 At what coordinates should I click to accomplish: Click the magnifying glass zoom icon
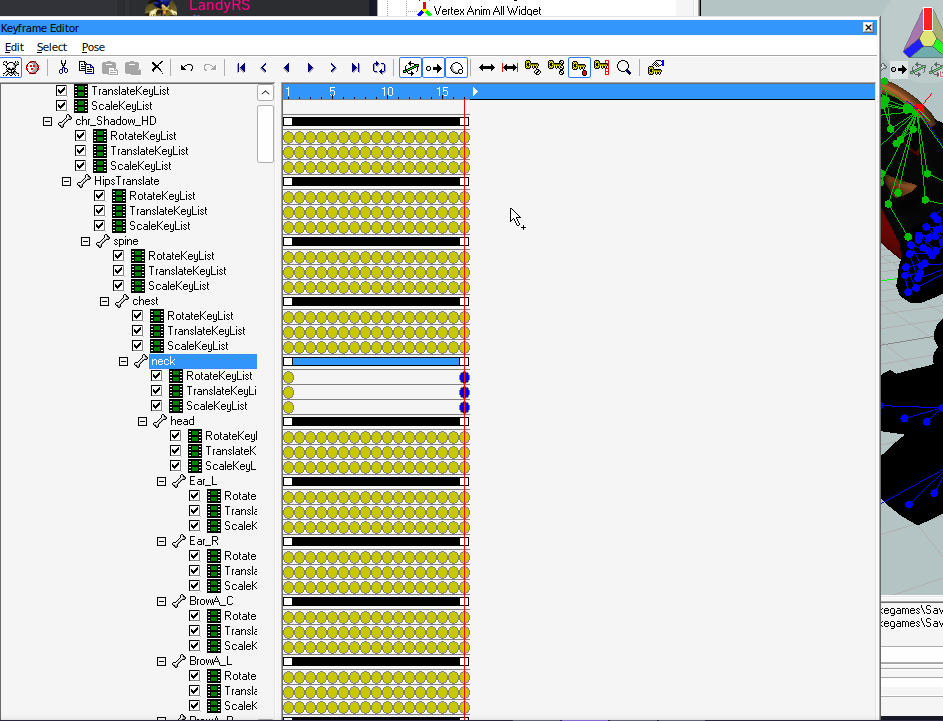click(x=624, y=68)
